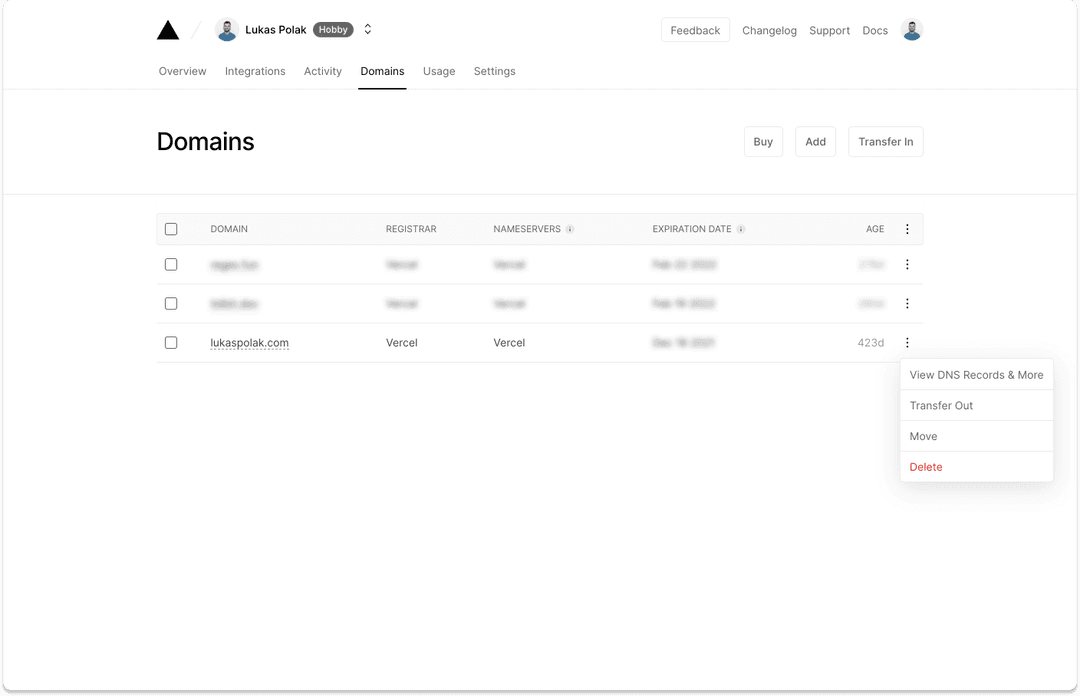Viewport: 1080px width, 696px height.
Task: Click the Buy button
Action: pyautogui.click(x=763, y=141)
